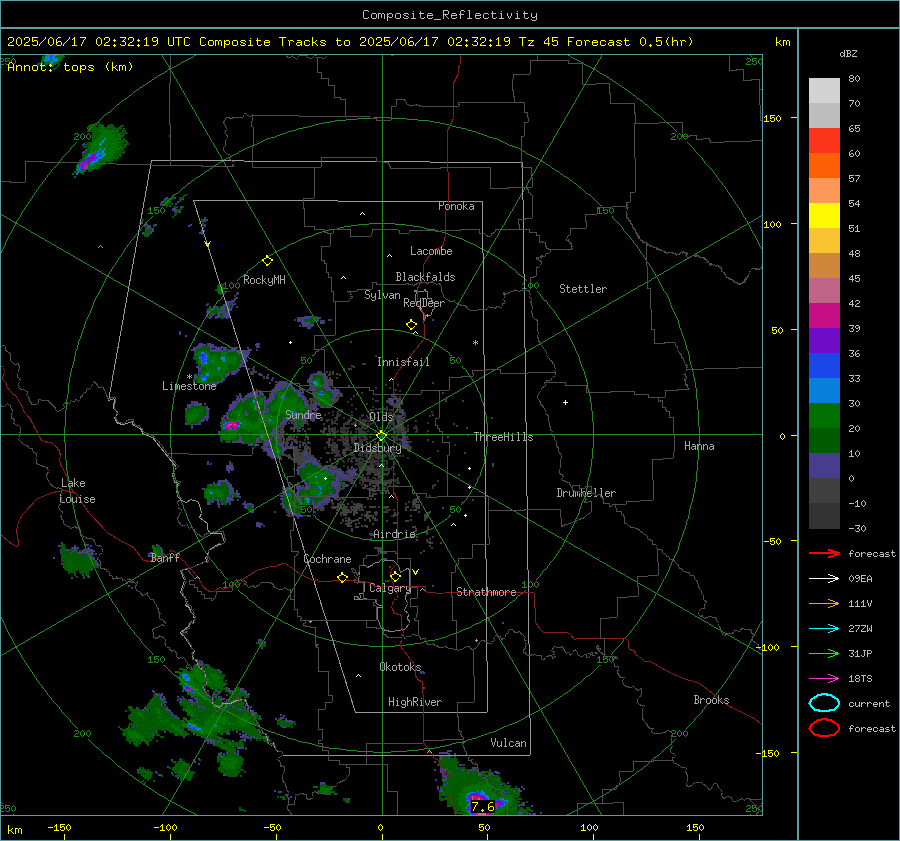The image size is (900, 841).
Task: Click the RedDeer city label
Action: (x=424, y=303)
